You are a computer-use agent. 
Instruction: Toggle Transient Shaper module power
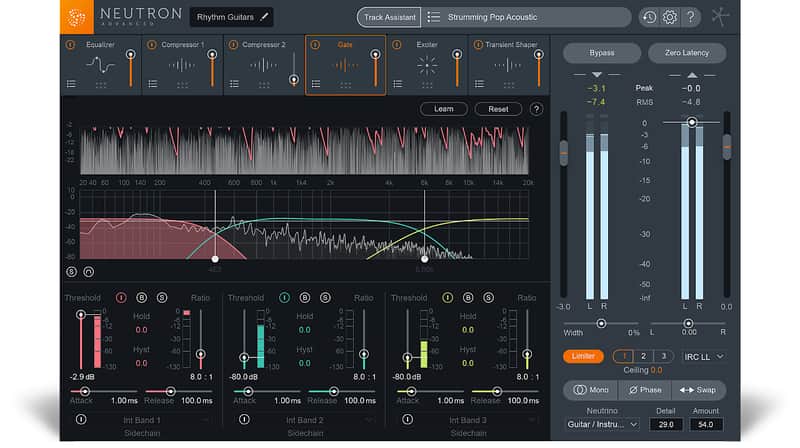tap(478, 45)
